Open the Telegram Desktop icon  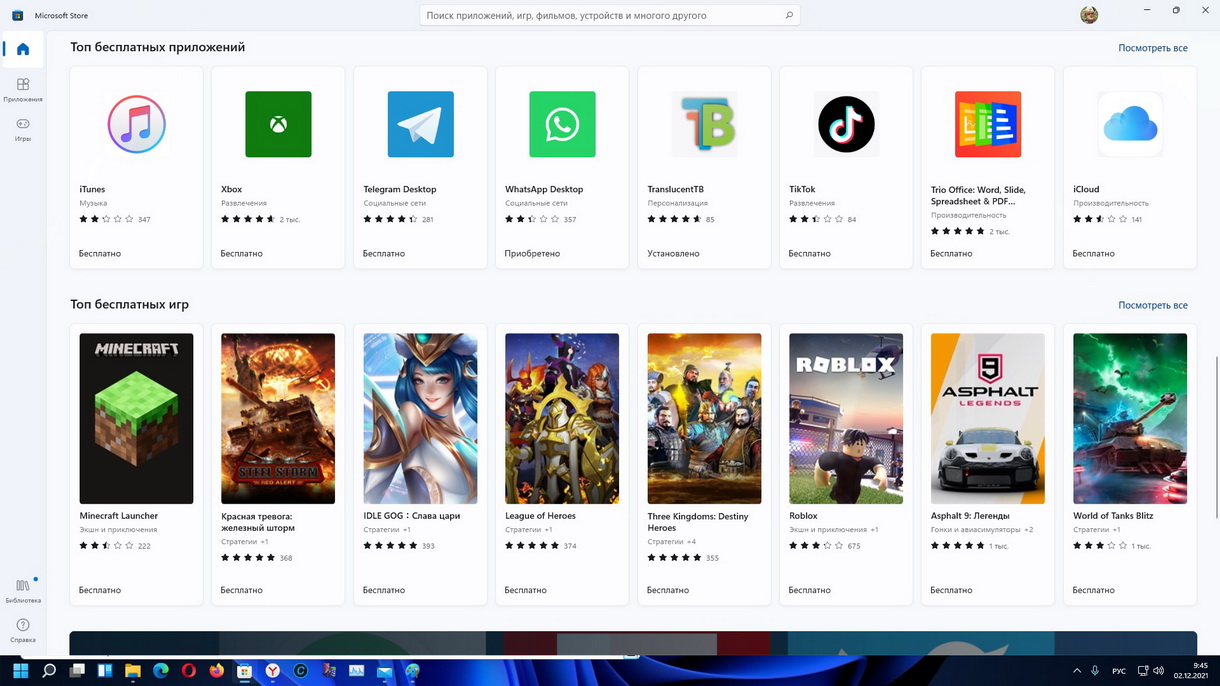[420, 124]
